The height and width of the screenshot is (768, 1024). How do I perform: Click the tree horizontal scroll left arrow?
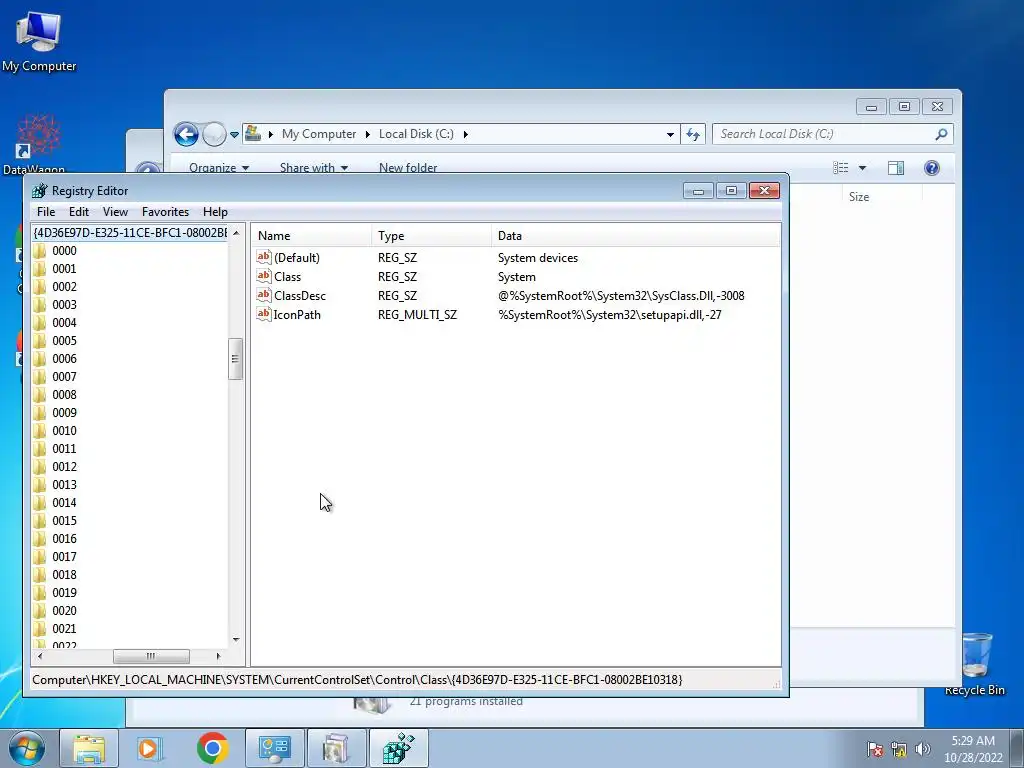coord(40,656)
